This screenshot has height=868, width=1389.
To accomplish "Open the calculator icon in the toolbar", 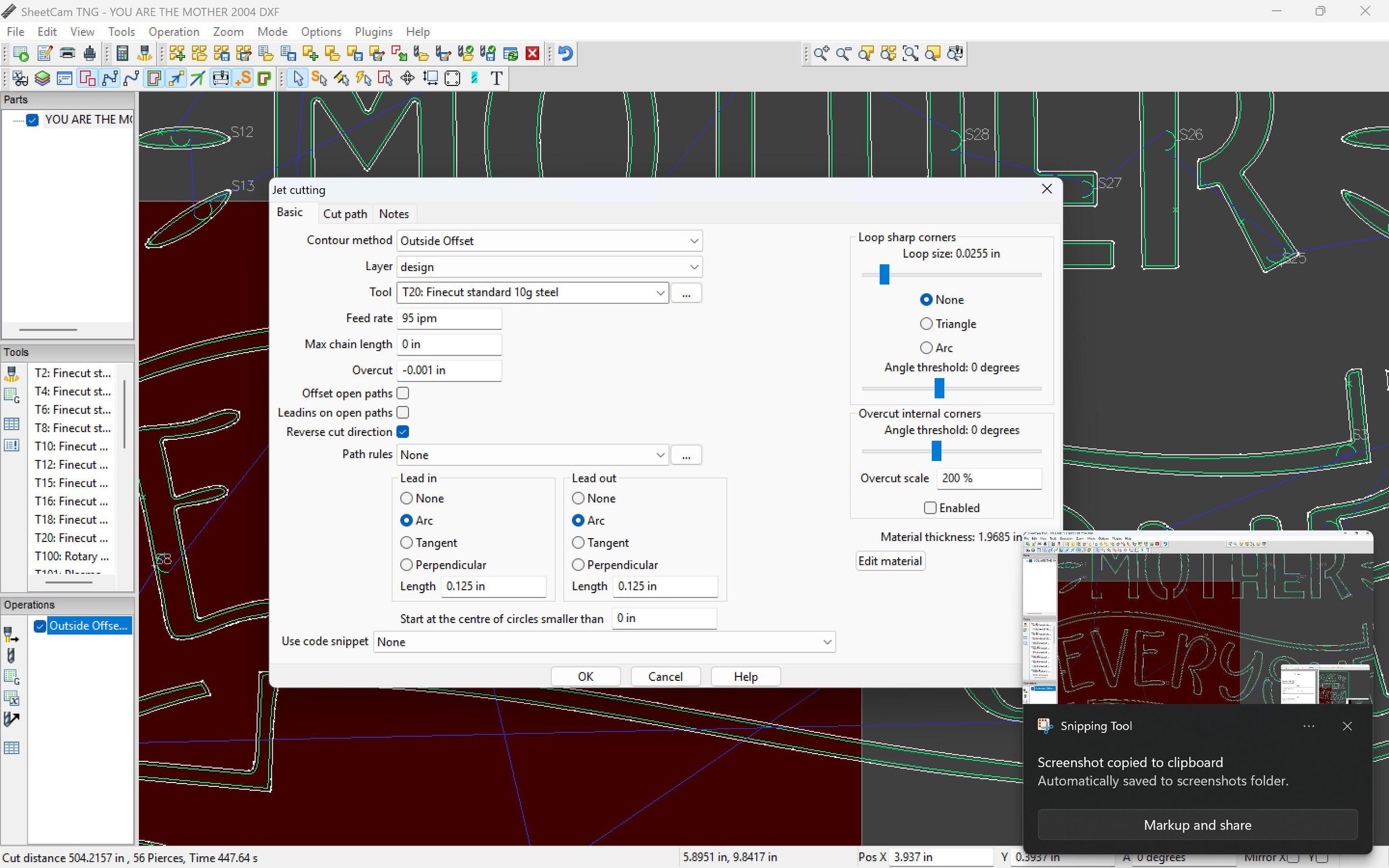I will [x=122, y=54].
